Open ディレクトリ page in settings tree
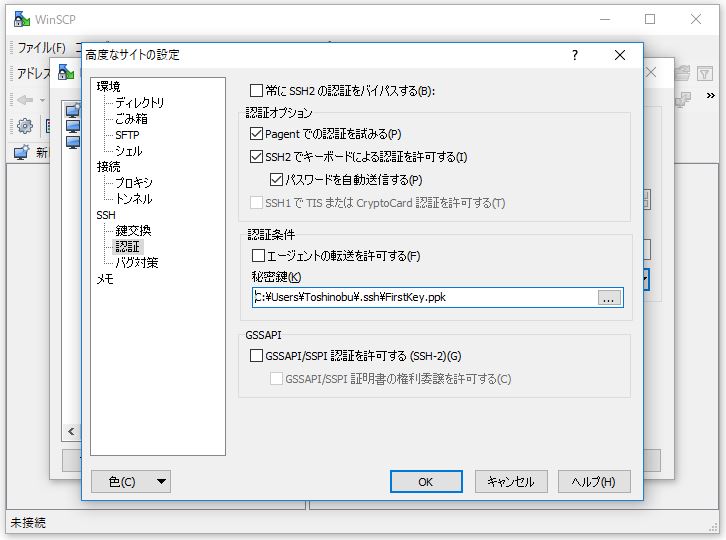 pos(139,102)
